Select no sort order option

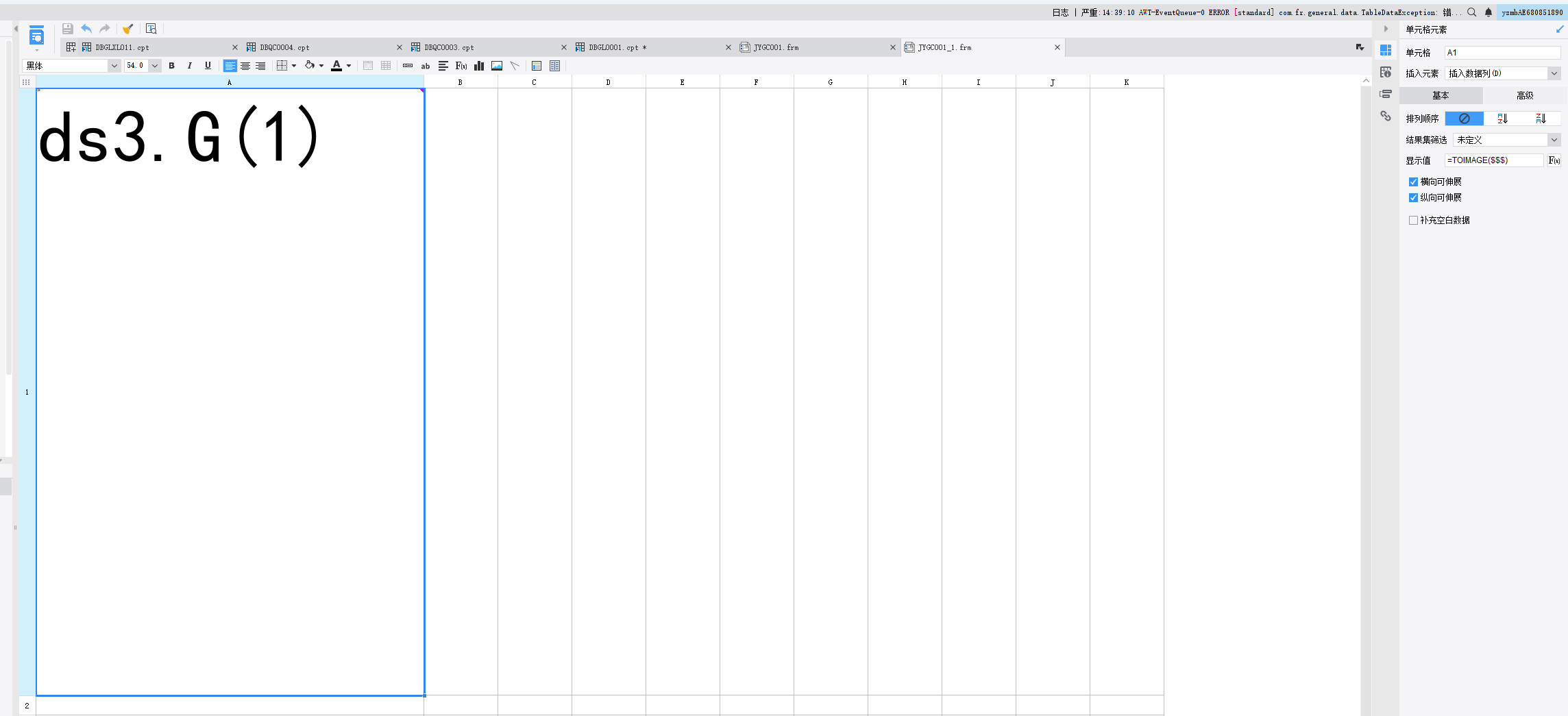click(1465, 119)
